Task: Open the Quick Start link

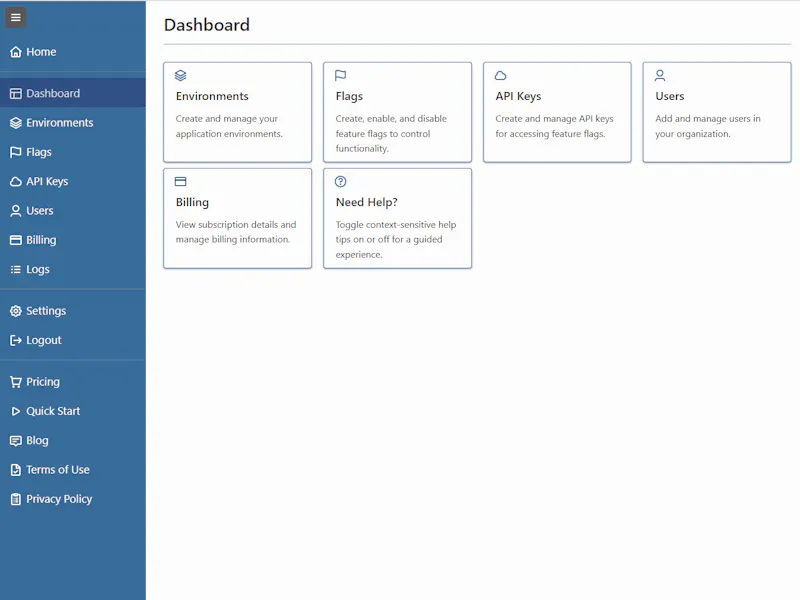Action: click(x=72, y=411)
